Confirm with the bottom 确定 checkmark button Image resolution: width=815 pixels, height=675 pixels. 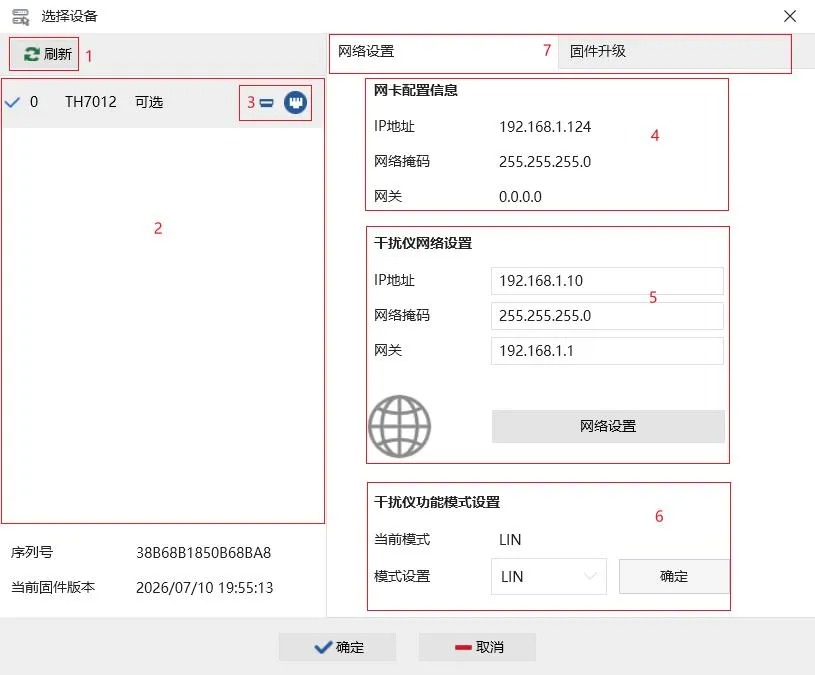(337, 647)
